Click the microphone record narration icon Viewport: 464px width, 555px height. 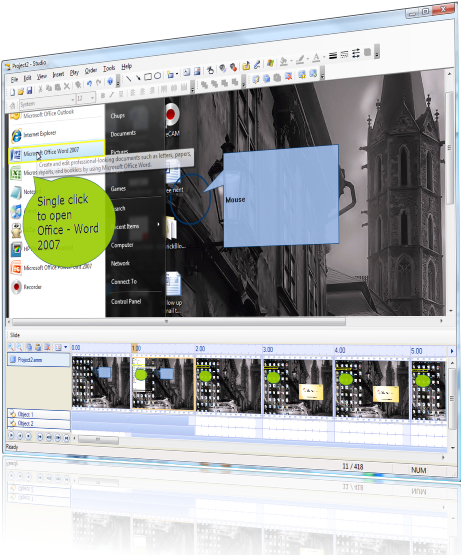[x=257, y=64]
